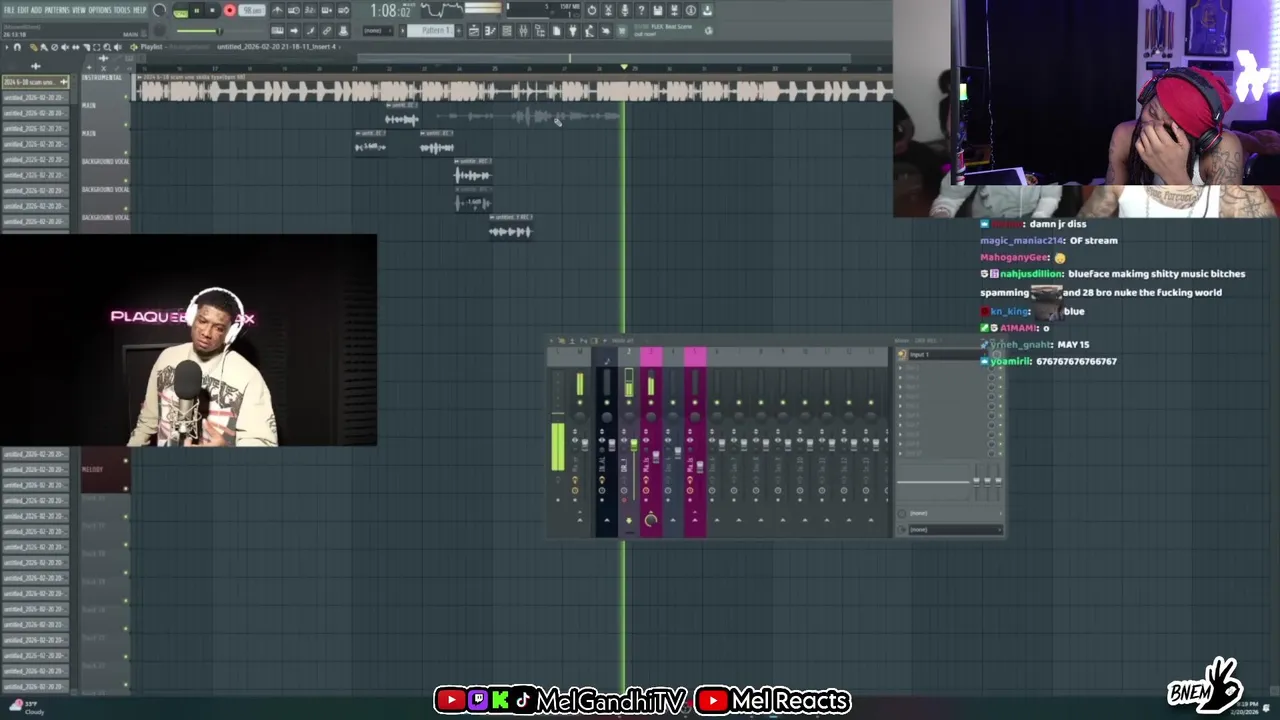Toggle mute LED on master mixer track
This screenshot has width=1280, height=720.
point(580,402)
